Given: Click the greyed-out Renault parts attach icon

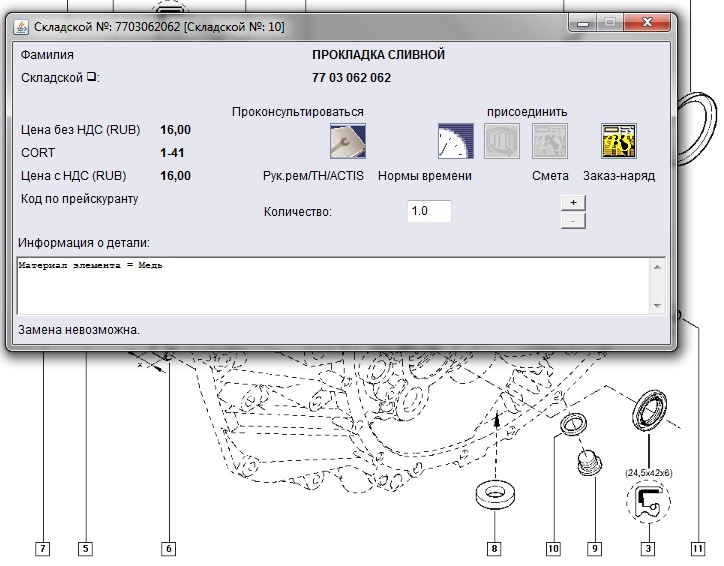Looking at the screenshot, I should 502,141.
